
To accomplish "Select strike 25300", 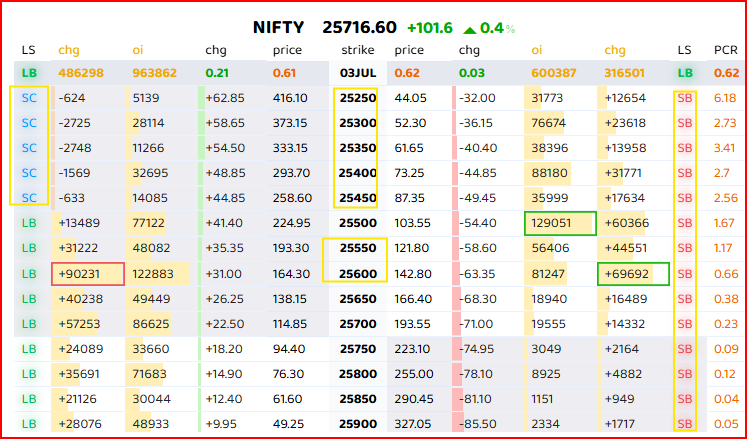I will point(358,123).
